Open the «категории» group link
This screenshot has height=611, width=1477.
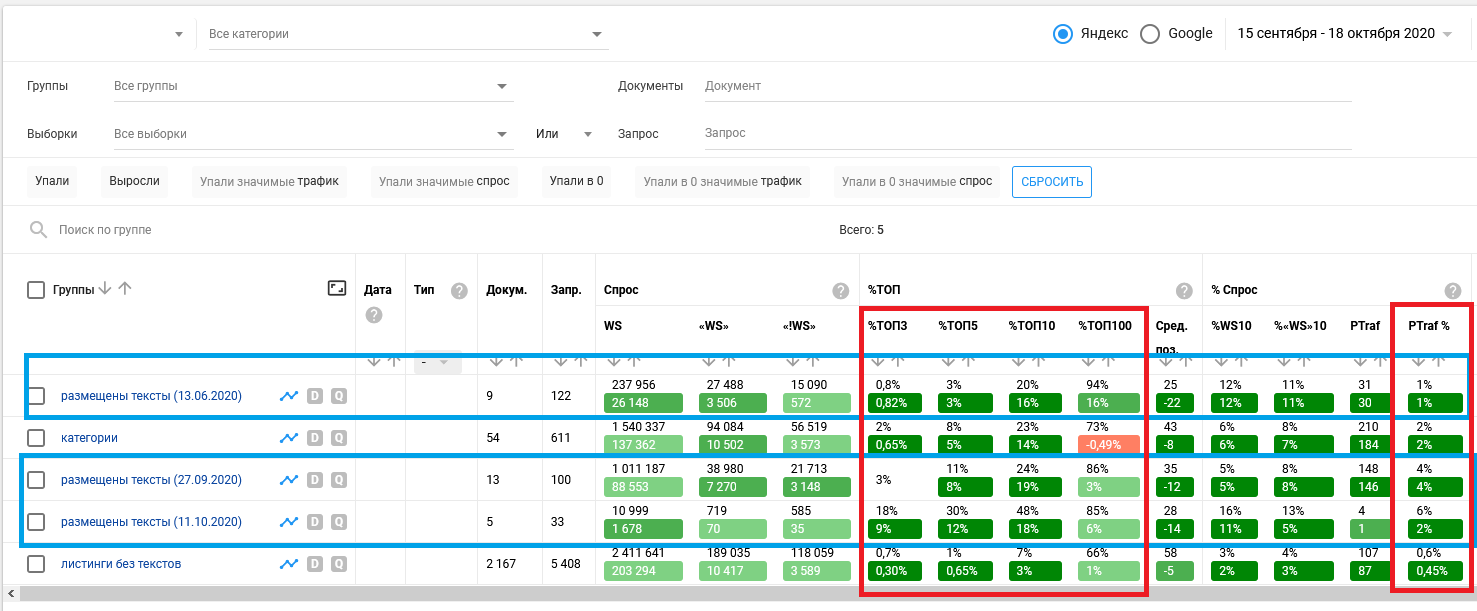89,438
